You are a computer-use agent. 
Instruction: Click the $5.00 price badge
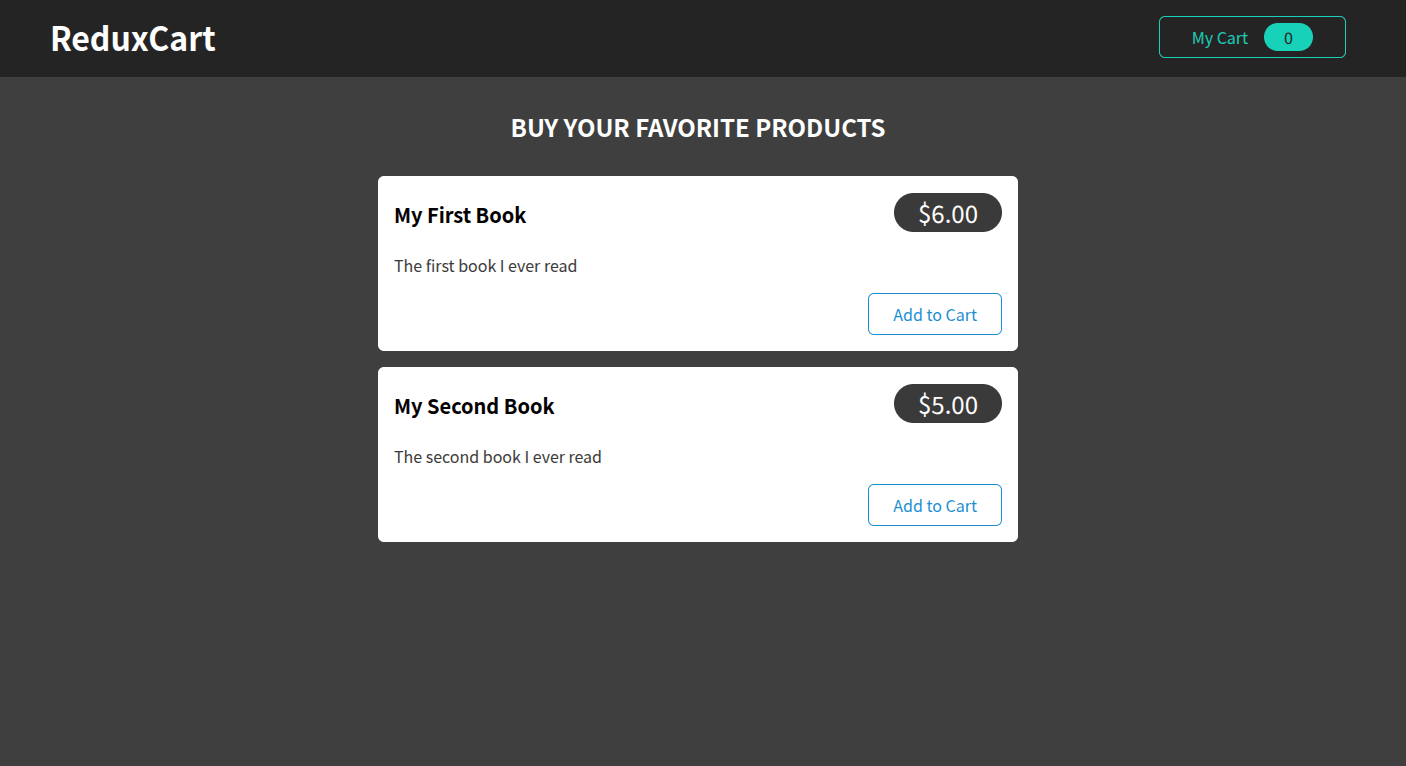pyautogui.click(x=947, y=403)
